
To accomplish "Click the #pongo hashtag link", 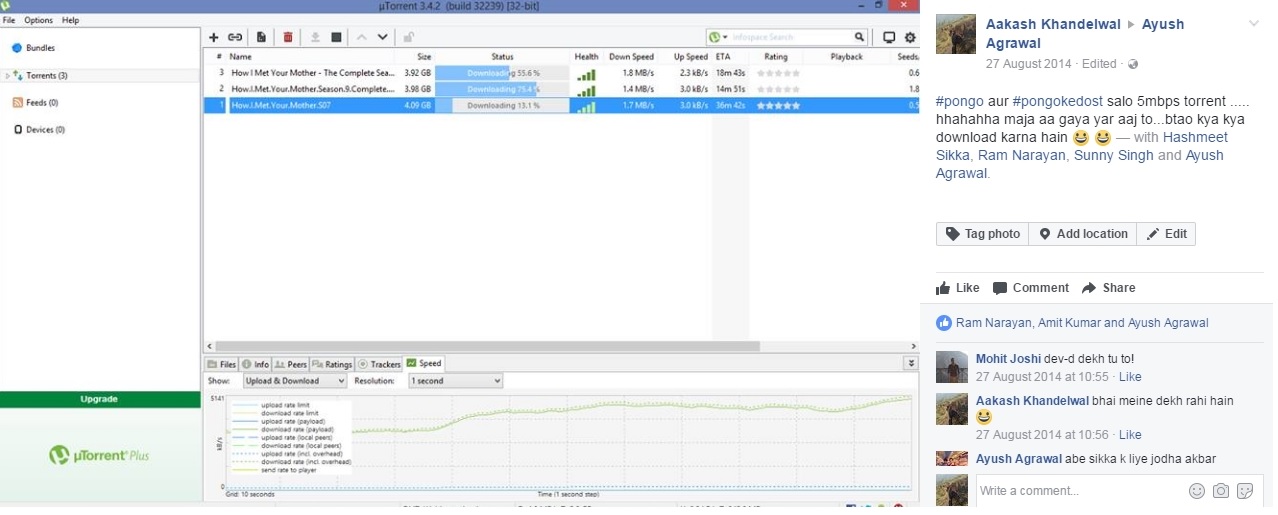I will tap(959, 101).
